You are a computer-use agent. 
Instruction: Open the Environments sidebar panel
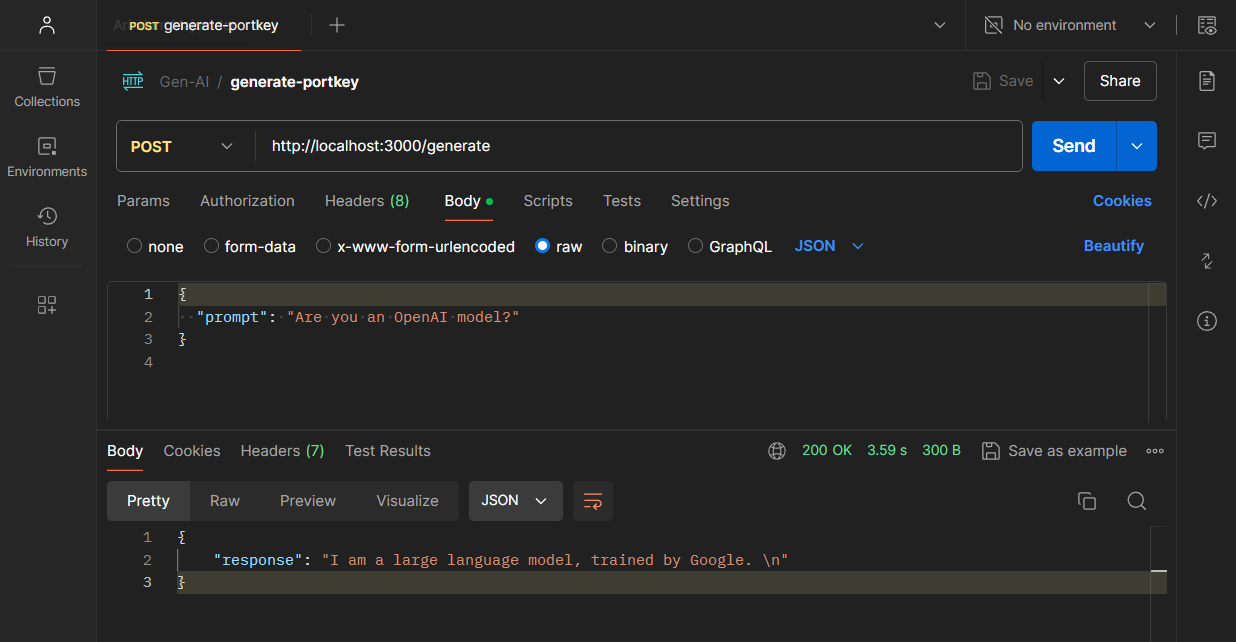click(47, 157)
